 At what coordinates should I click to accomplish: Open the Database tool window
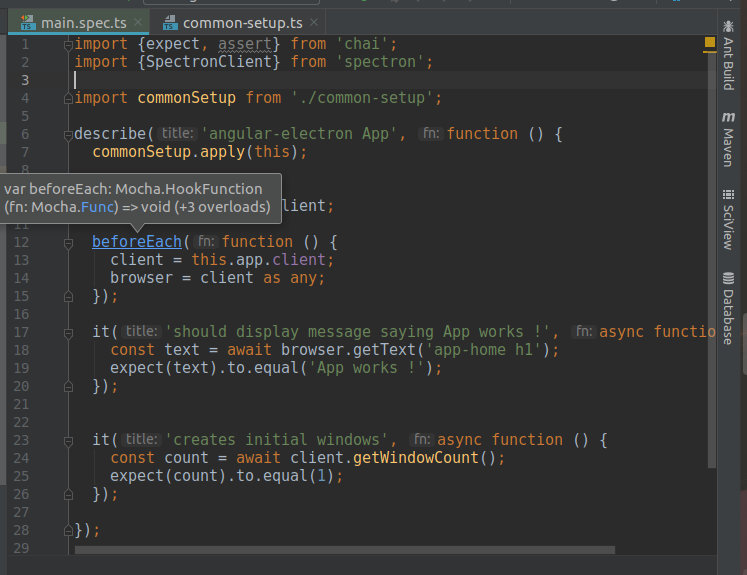coord(728,308)
